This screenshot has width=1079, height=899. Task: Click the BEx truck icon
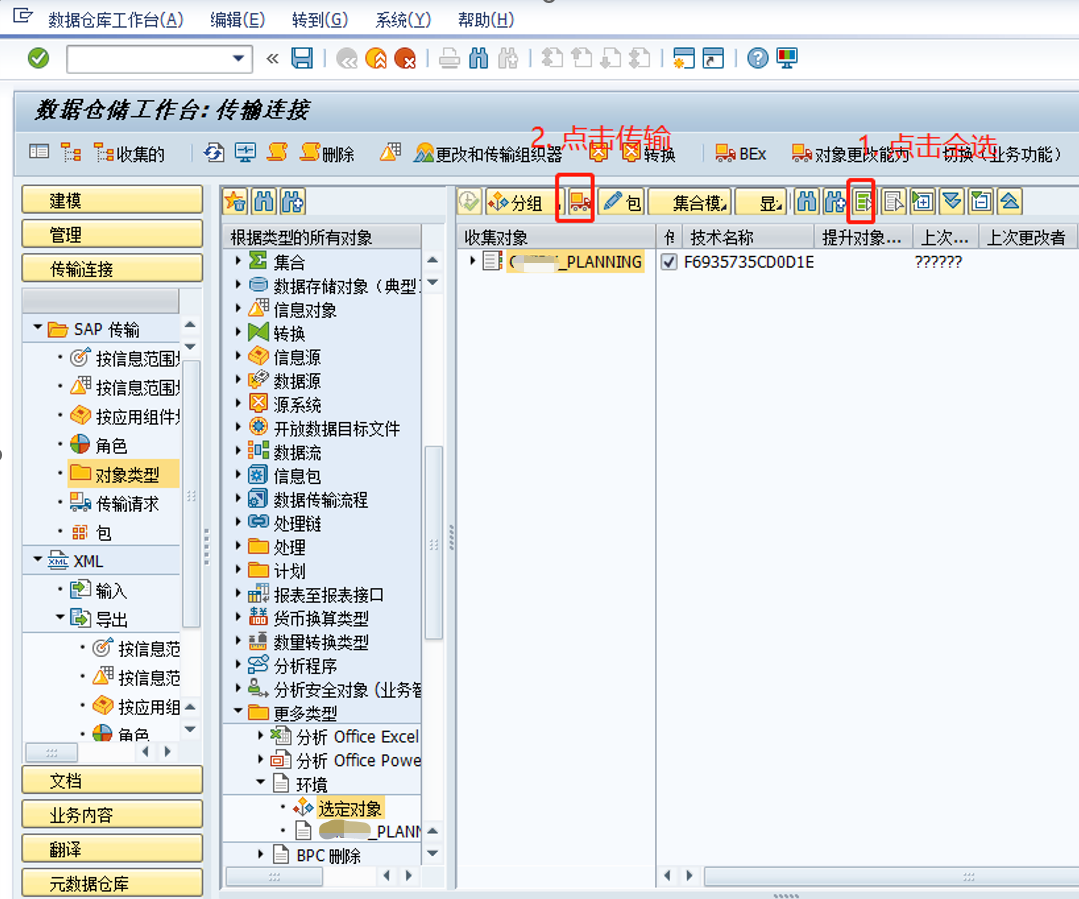coord(740,154)
